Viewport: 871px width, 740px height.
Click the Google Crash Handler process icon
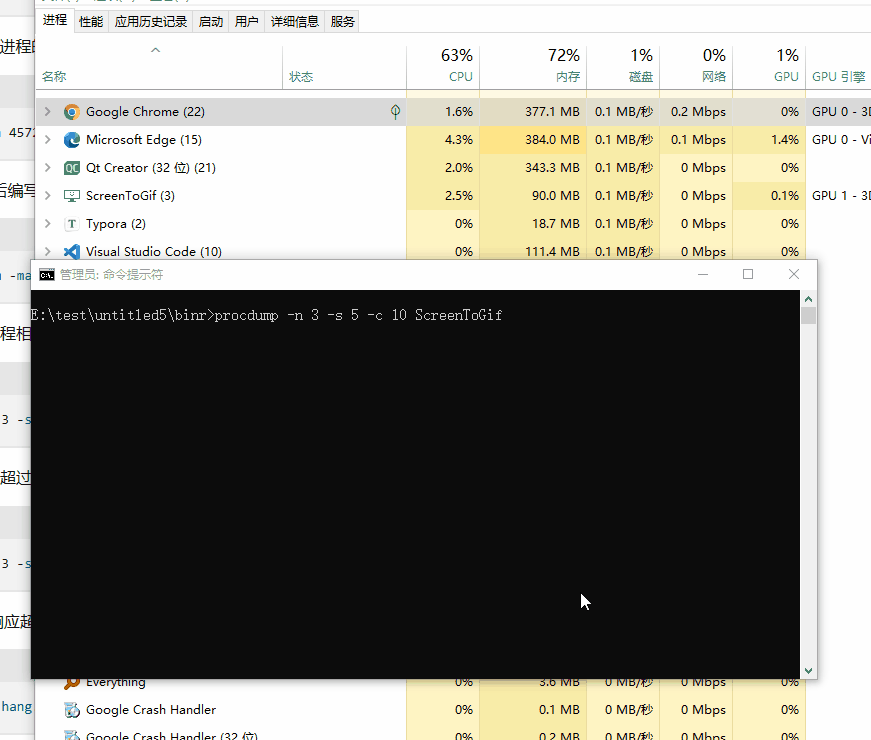(x=72, y=709)
